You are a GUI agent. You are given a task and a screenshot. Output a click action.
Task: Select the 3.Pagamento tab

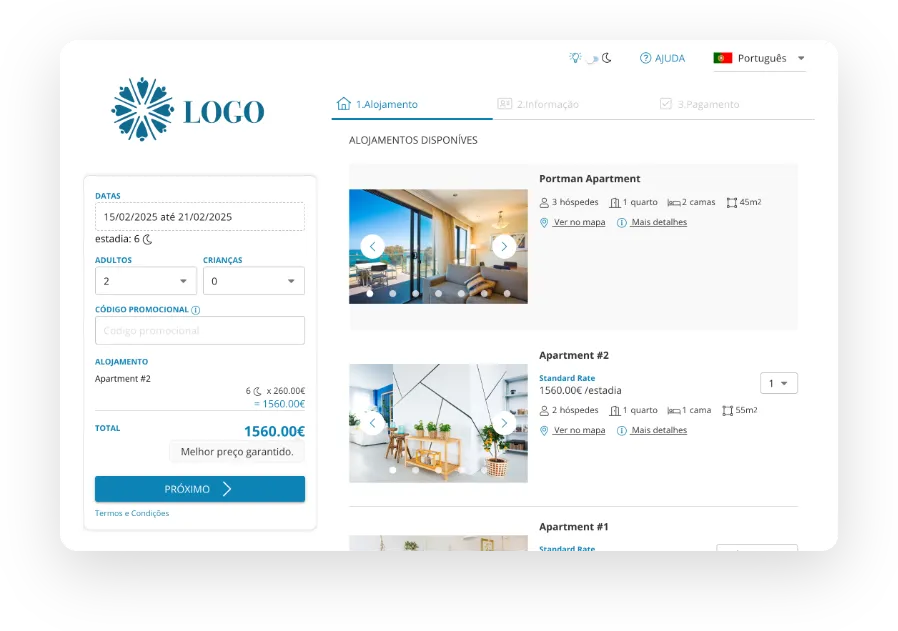point(699,104)
